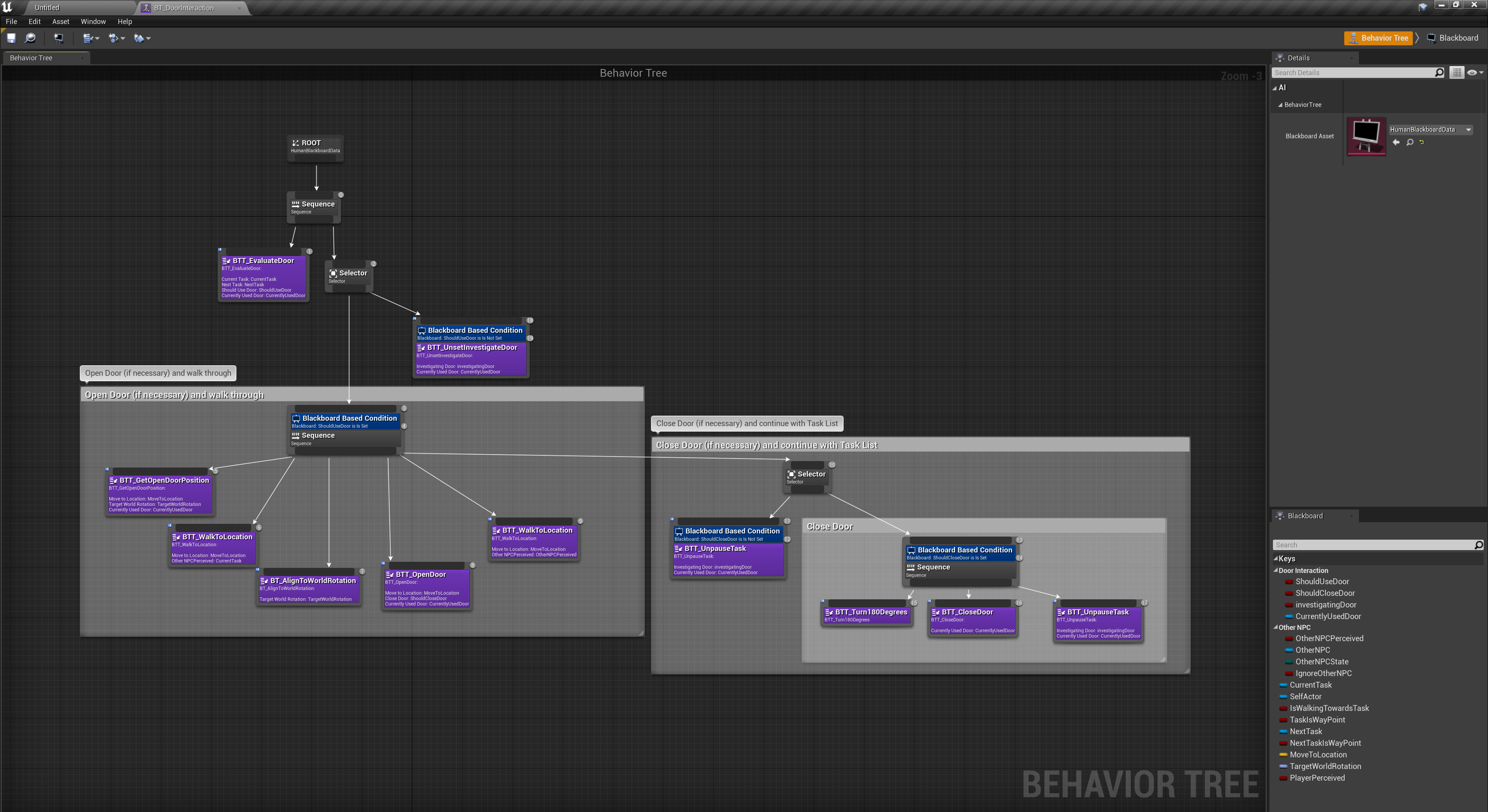Click the New Blackboard toolbar icon
The image size is (1488, 812).
pyautogui.click(x=59, y=38)
